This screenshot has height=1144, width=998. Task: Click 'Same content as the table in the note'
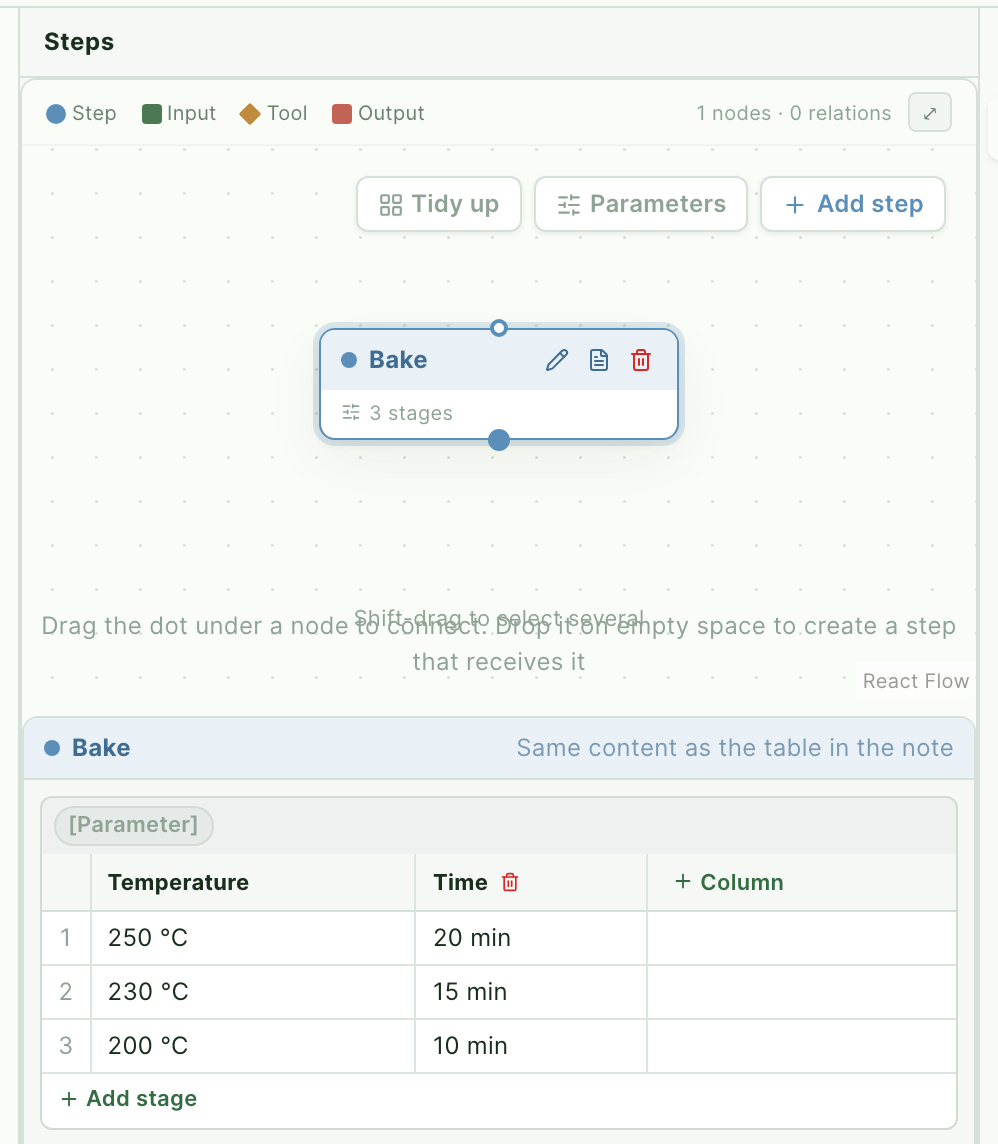[735, 748]
